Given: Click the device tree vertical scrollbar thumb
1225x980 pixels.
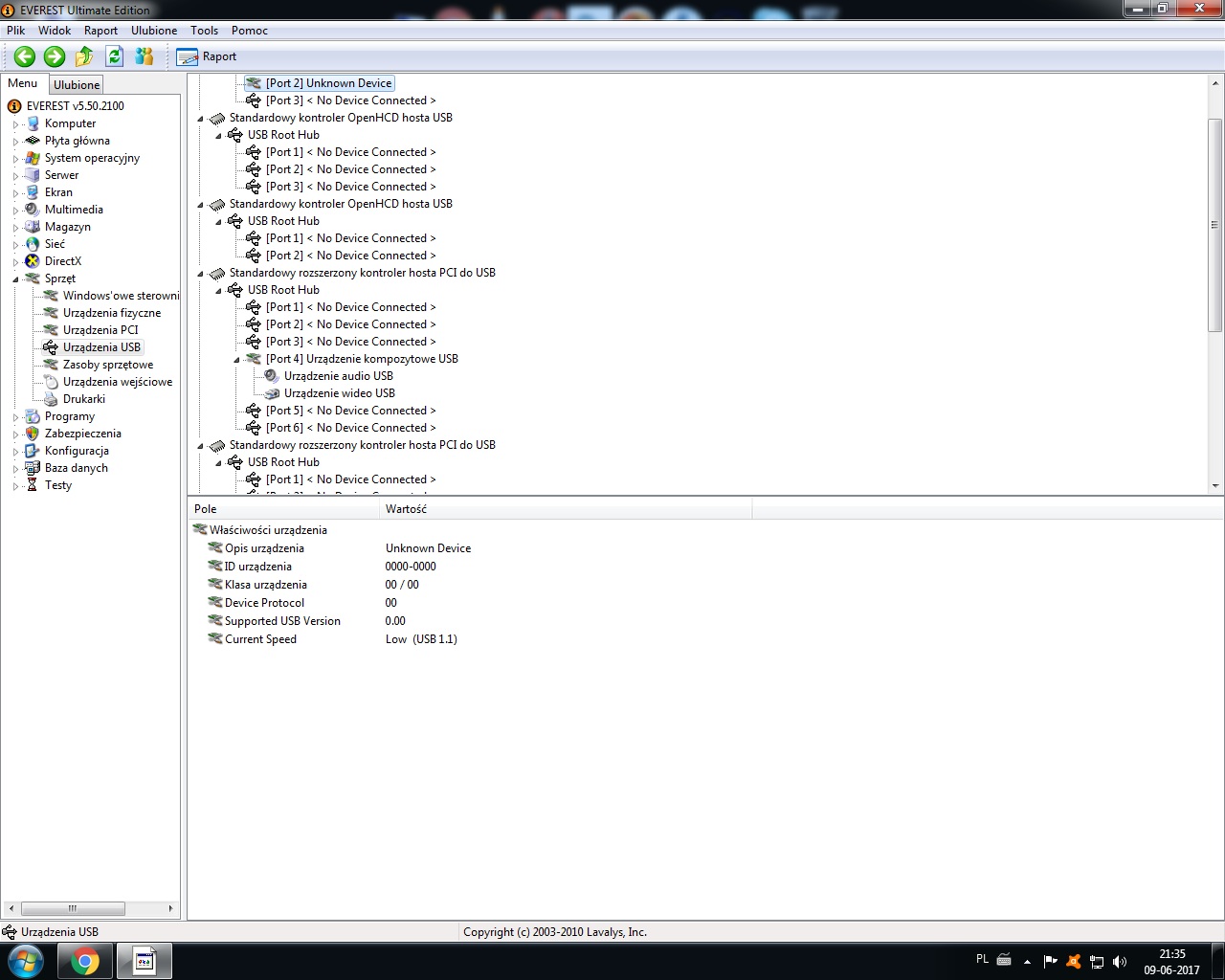Looking at the screenshot, I should (x=1214, y=225).
